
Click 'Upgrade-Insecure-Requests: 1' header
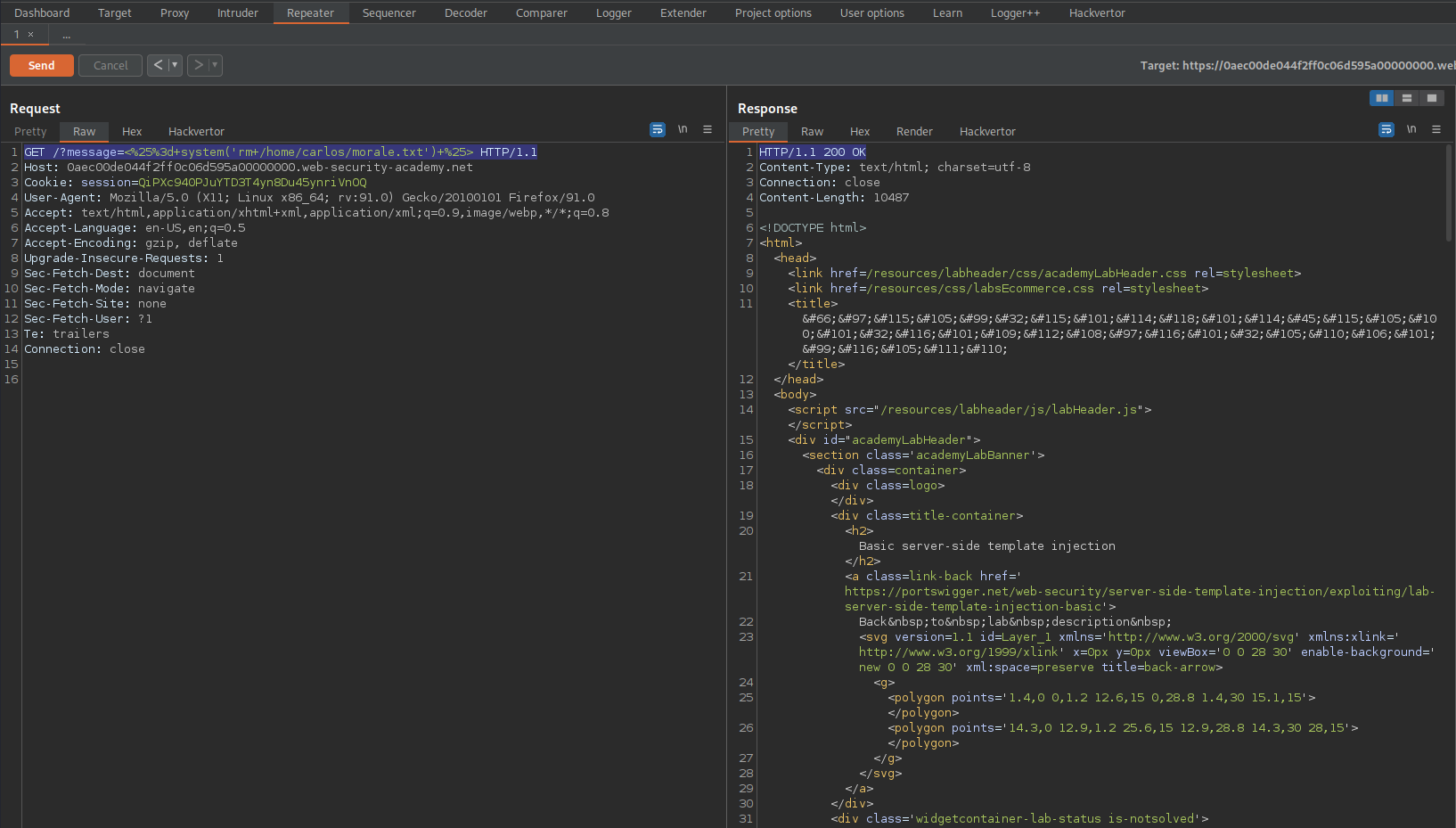click(124, 258)
